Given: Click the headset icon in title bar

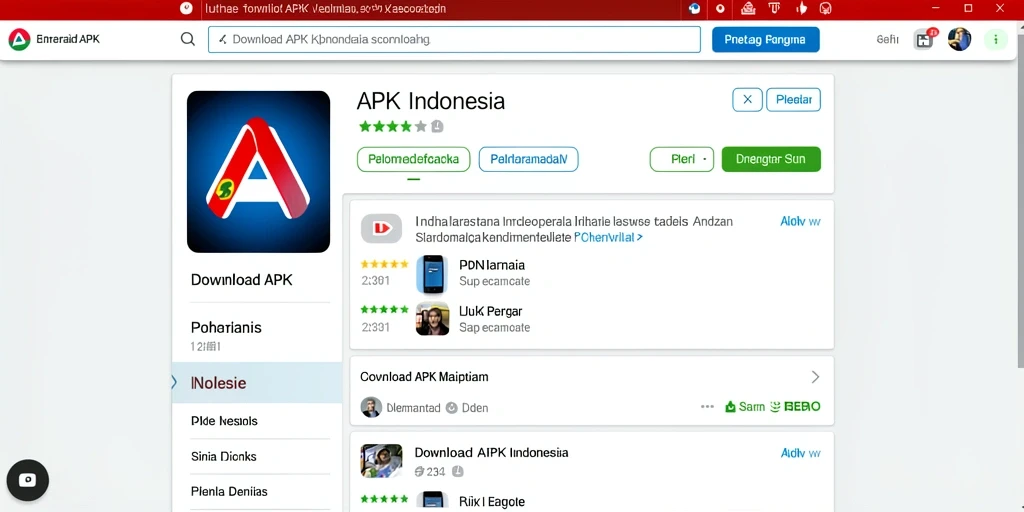Looking at the screenshot, I should click(825, 8).
